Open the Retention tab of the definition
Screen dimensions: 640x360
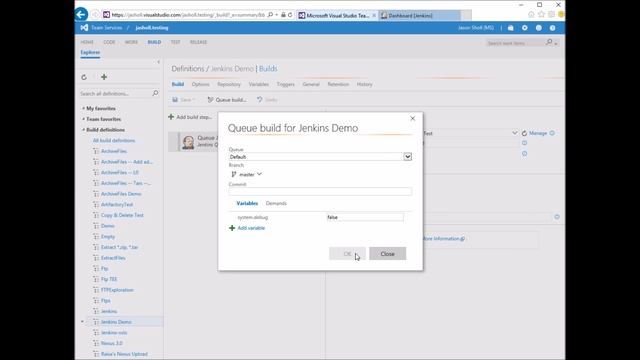pos(338,84)
